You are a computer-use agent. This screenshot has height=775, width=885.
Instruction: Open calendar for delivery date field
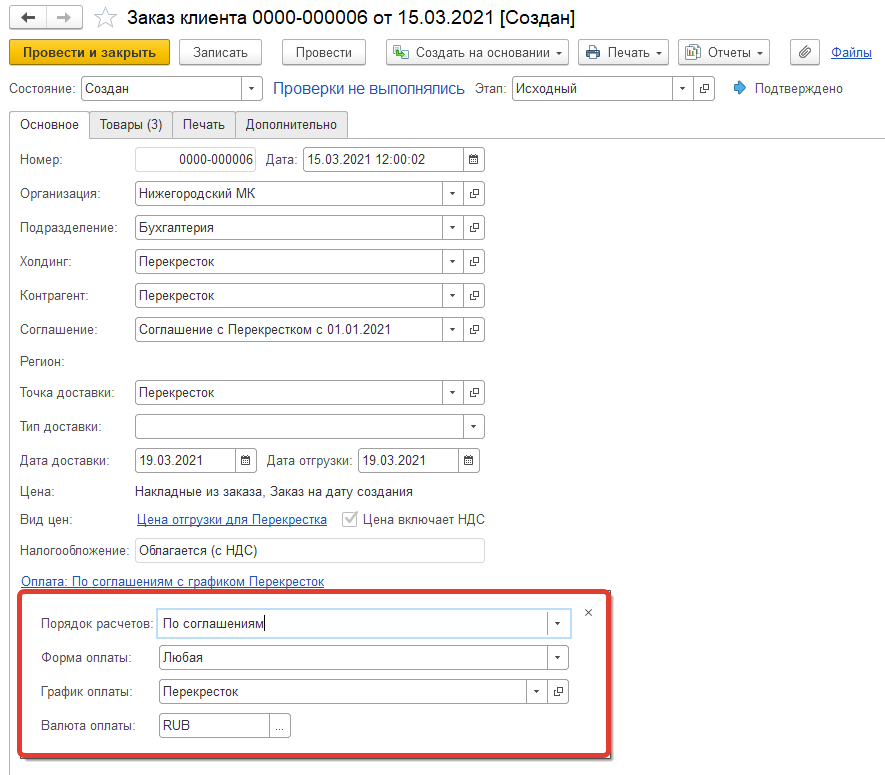(x=246, y=461)
